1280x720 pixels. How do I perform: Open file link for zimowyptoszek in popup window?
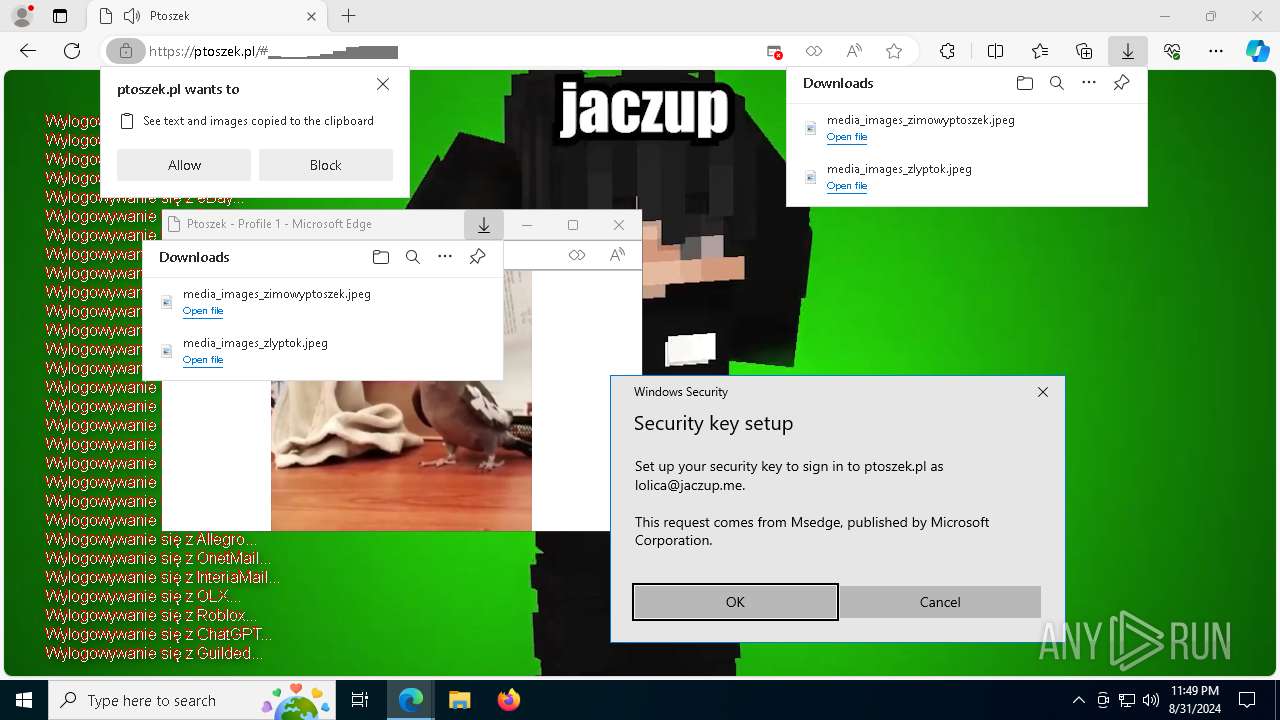203,311
